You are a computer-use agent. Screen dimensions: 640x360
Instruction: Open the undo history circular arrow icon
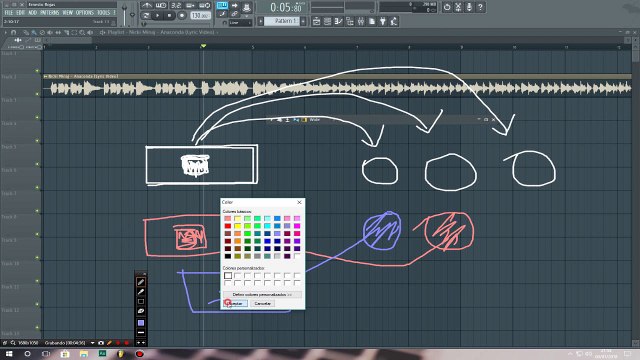coord(447,7)
